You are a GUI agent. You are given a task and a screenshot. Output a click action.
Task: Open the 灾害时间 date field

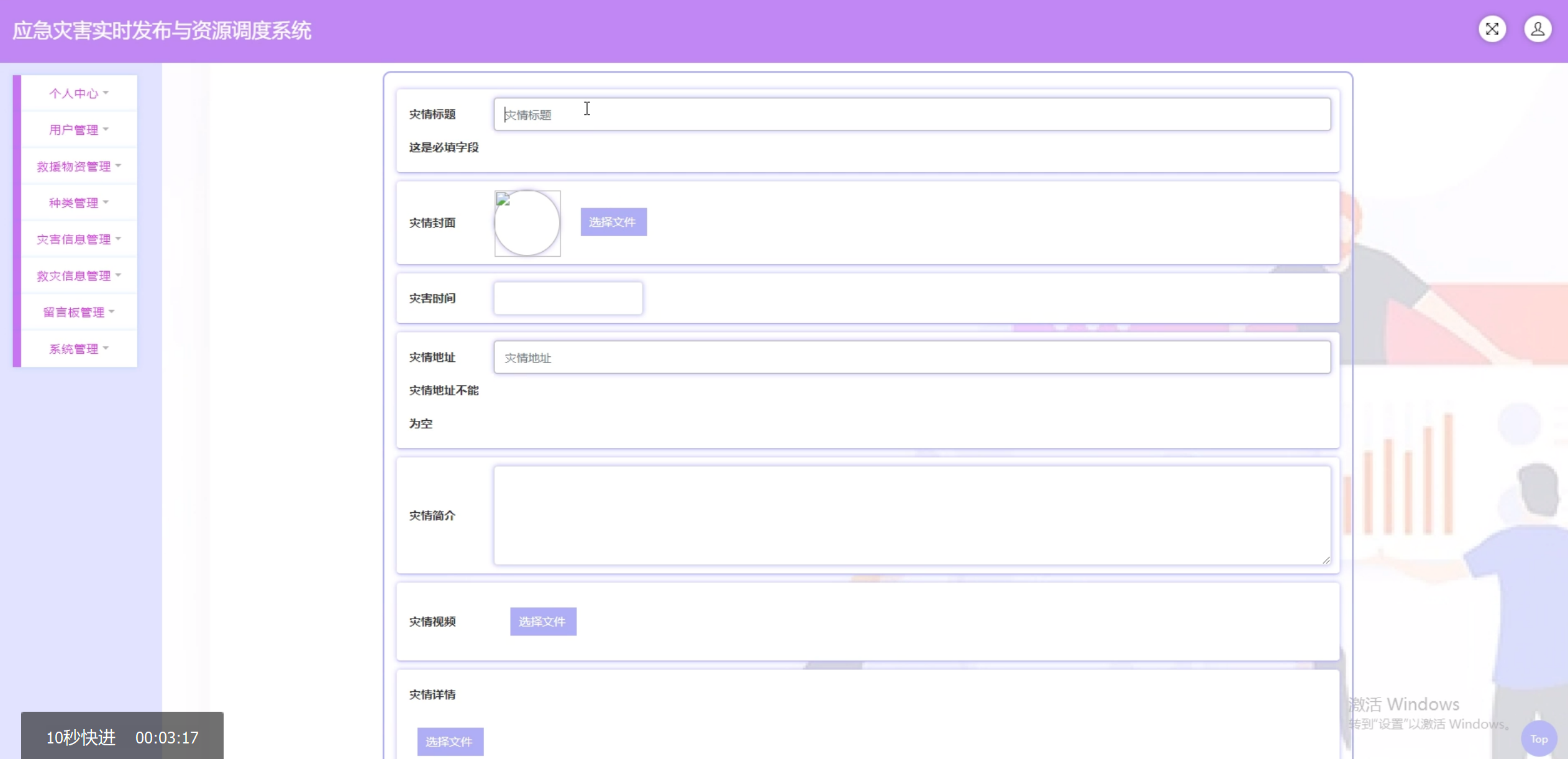[568, 298]
